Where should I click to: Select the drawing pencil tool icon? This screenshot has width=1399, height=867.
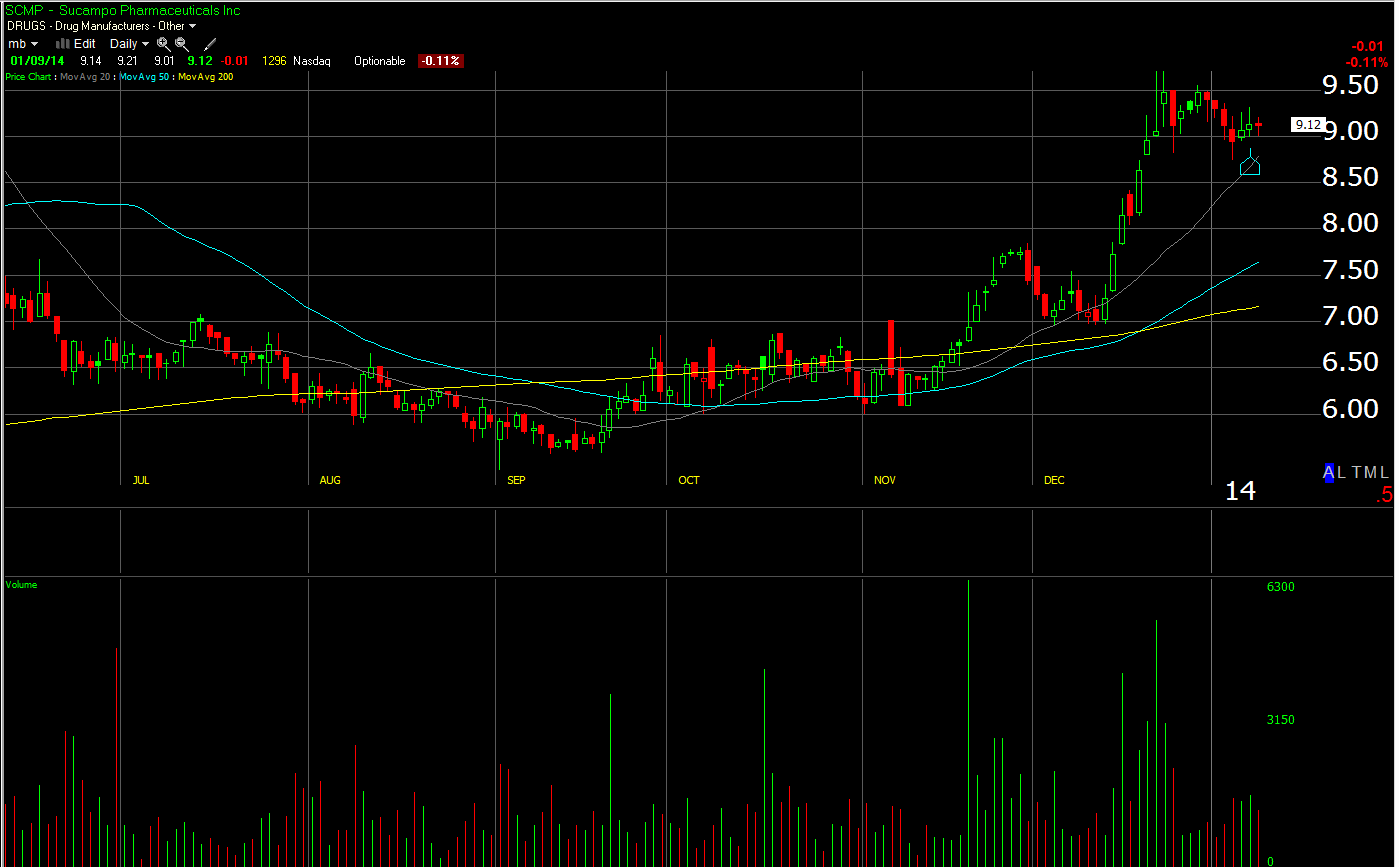pyautogui.click(x=210, y=44)
